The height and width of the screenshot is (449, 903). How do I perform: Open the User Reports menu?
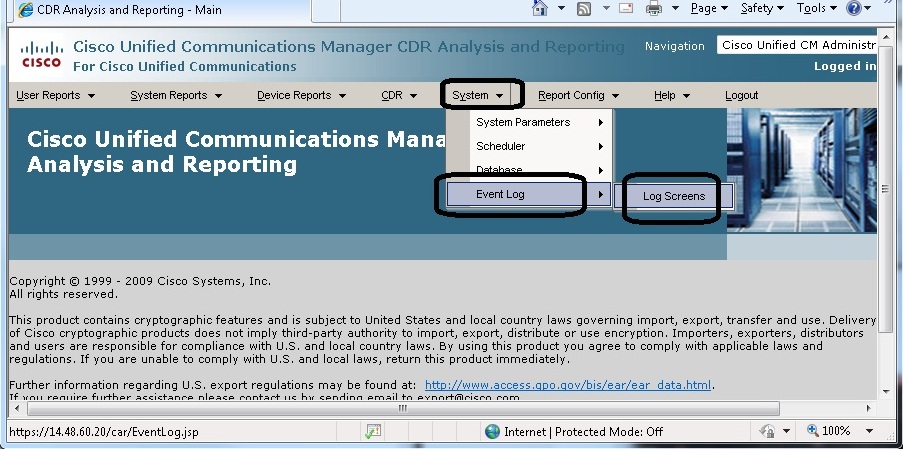point(55,96)
